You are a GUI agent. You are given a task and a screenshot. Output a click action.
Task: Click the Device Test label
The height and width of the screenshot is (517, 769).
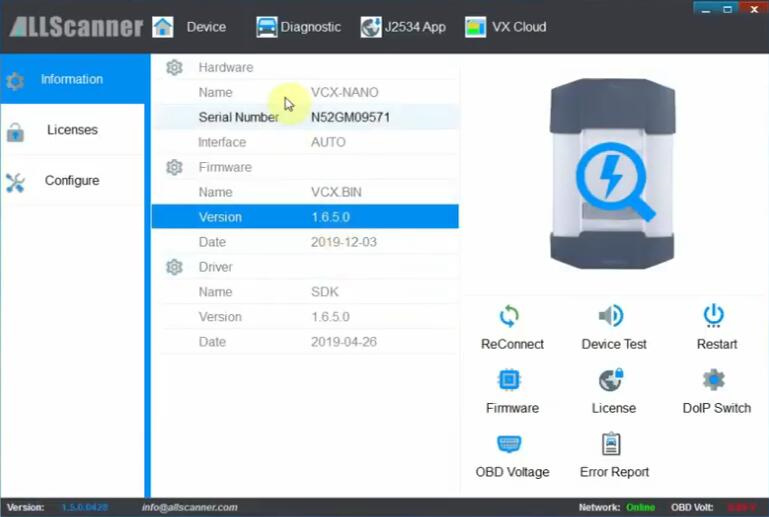[x=614, y=344]
